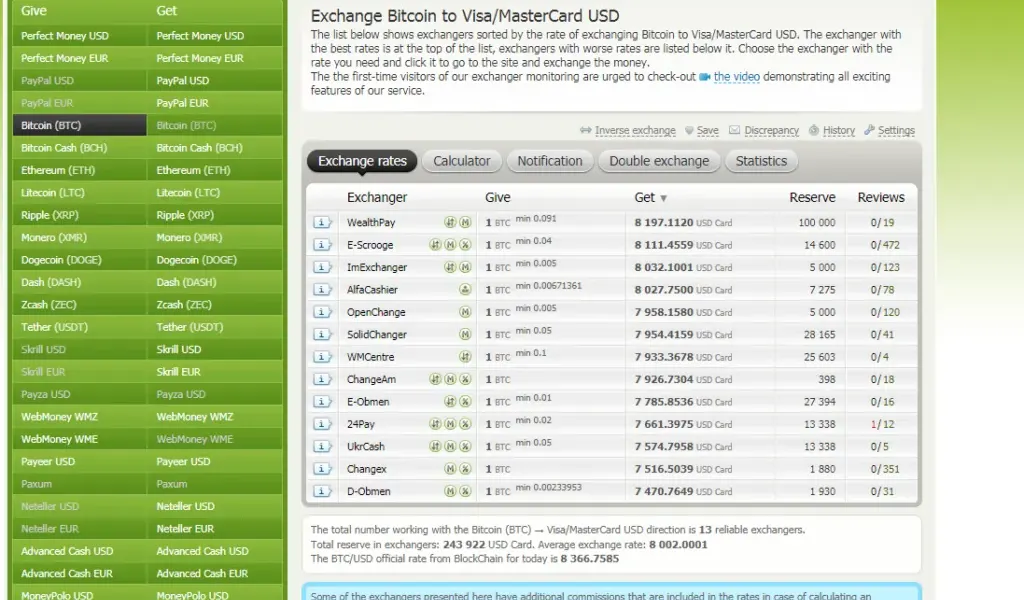Select Monero (XMR) in Get column
Image resolution: width=1024 pixels, height=600 pixels.
pos(215,238)
